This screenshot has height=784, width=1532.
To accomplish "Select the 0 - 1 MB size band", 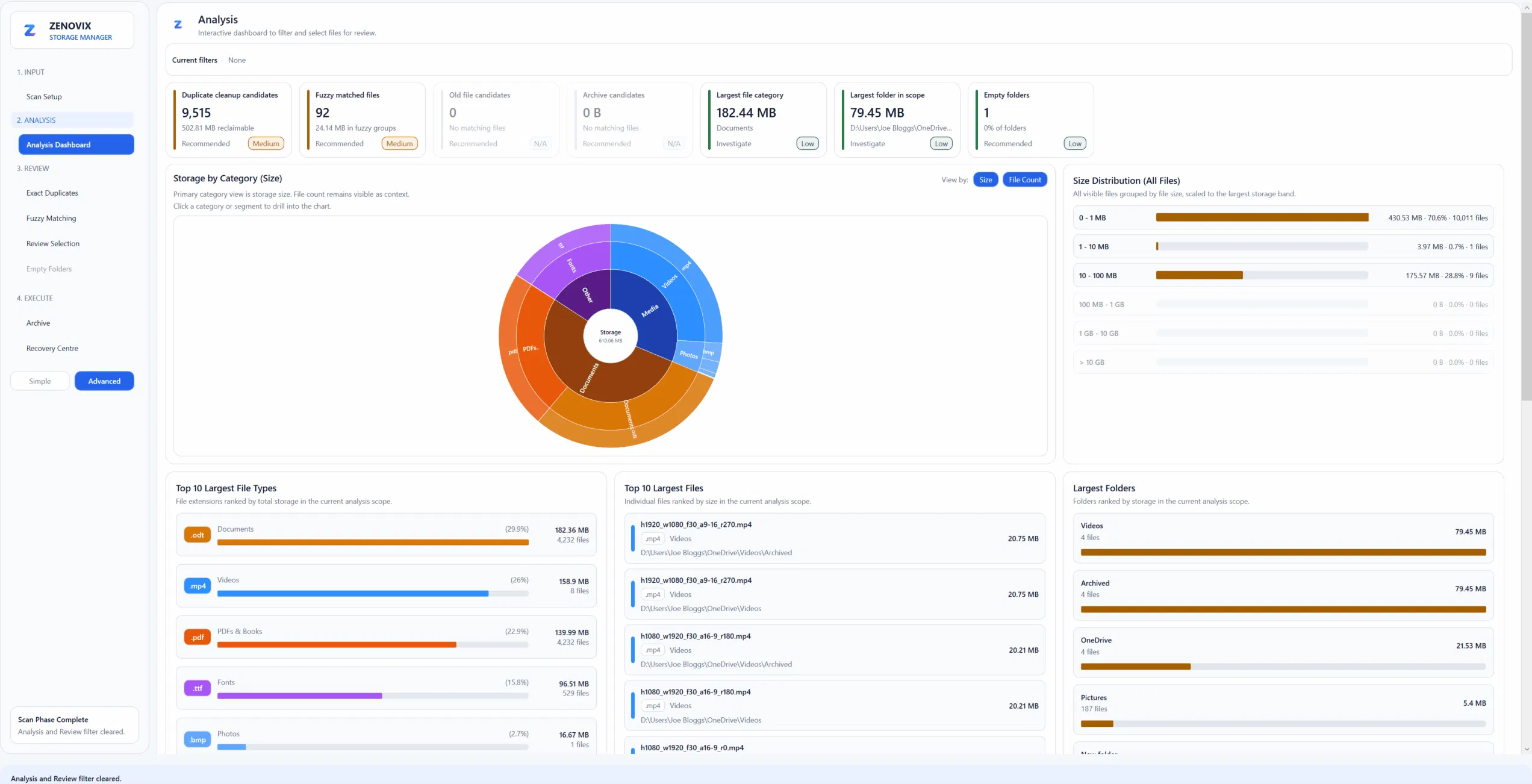I will 1283,217.
